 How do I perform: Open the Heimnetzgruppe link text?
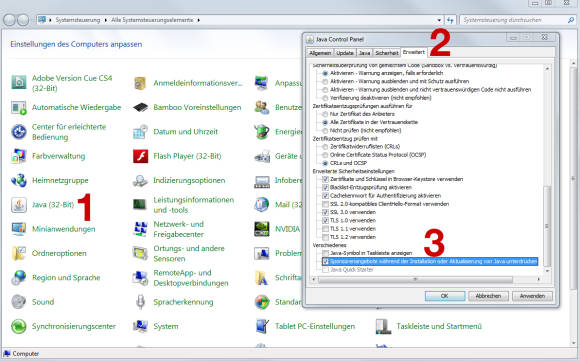pyautogui.click(x=60, y=180)
